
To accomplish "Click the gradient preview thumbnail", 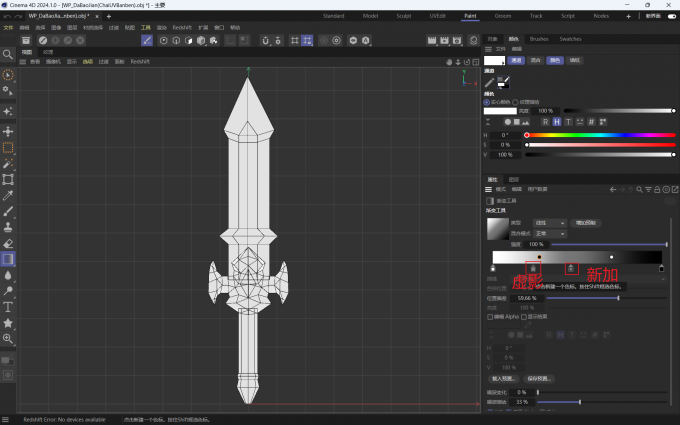I will point(497,229).
